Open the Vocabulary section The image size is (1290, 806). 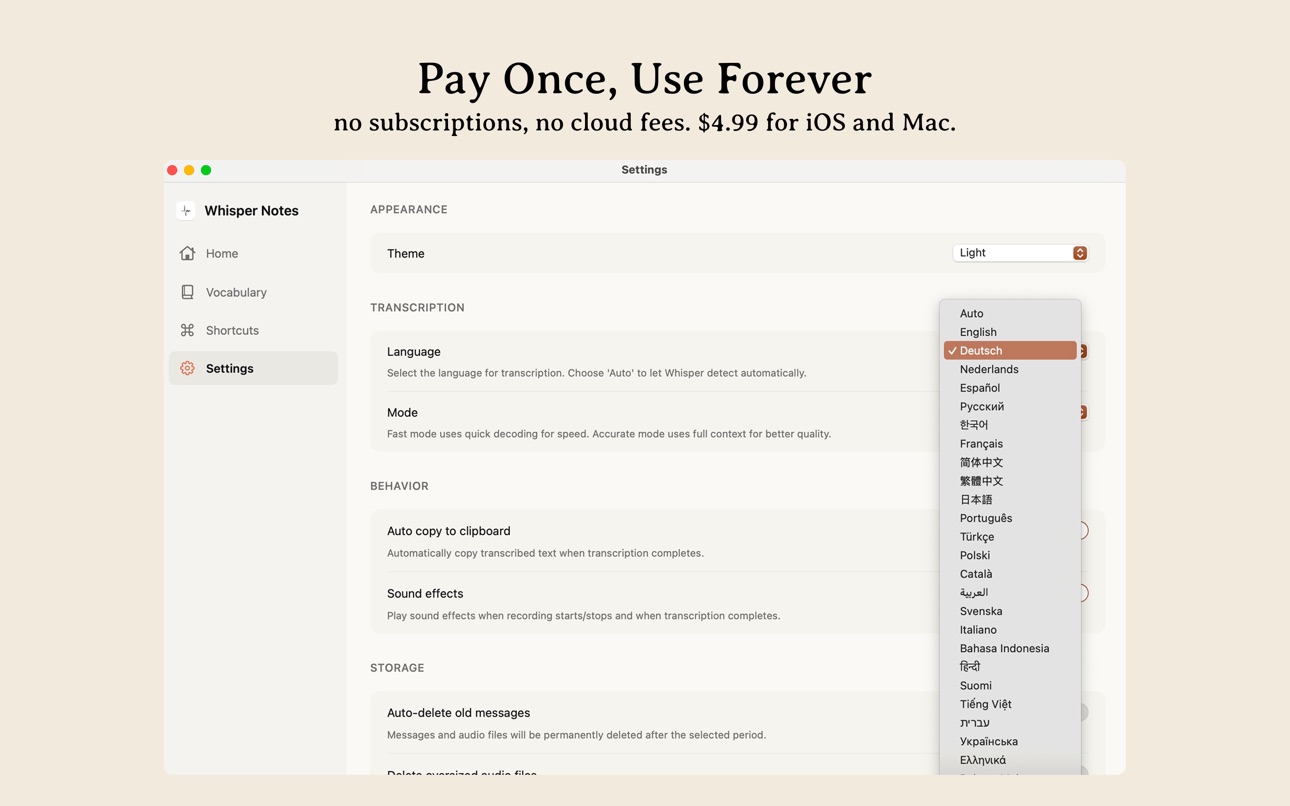pyautogui.click(x=253, y=292)
